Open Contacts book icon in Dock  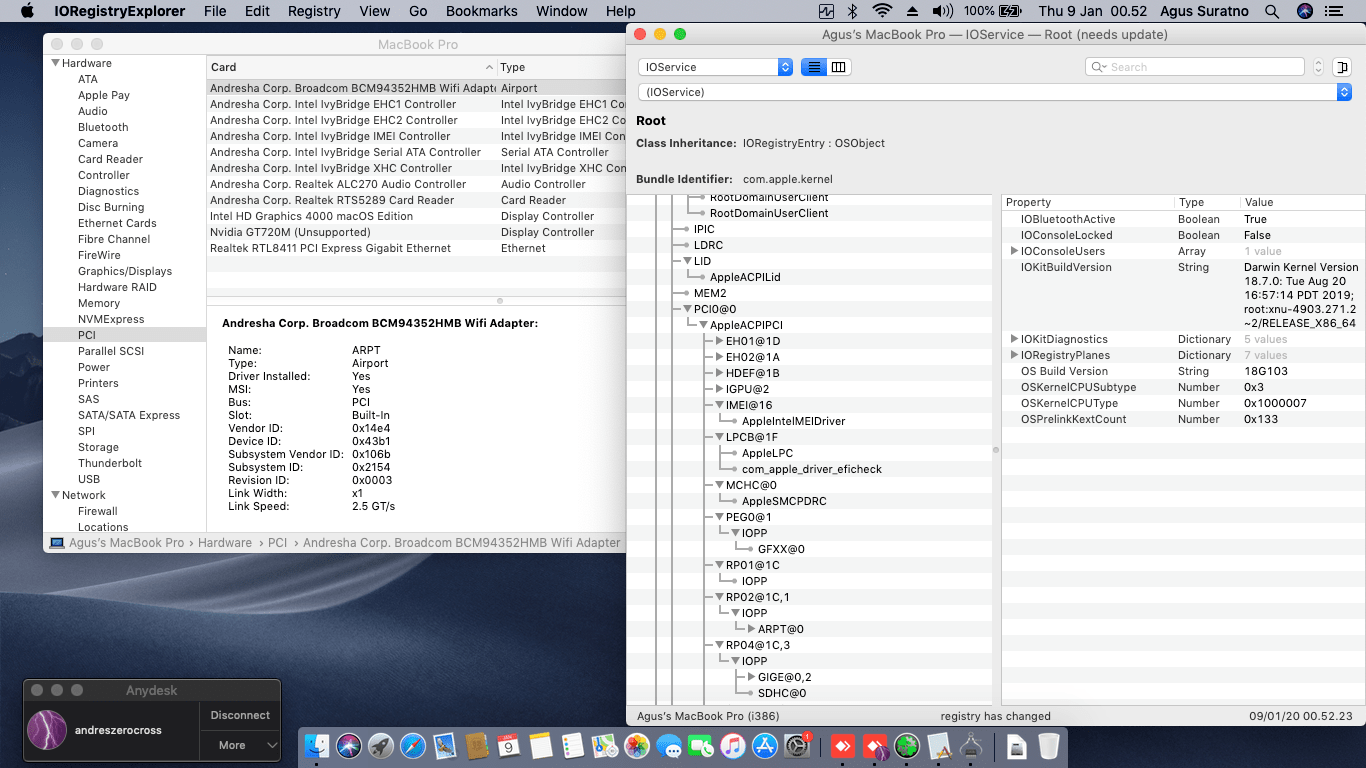(x=477, y=746)
